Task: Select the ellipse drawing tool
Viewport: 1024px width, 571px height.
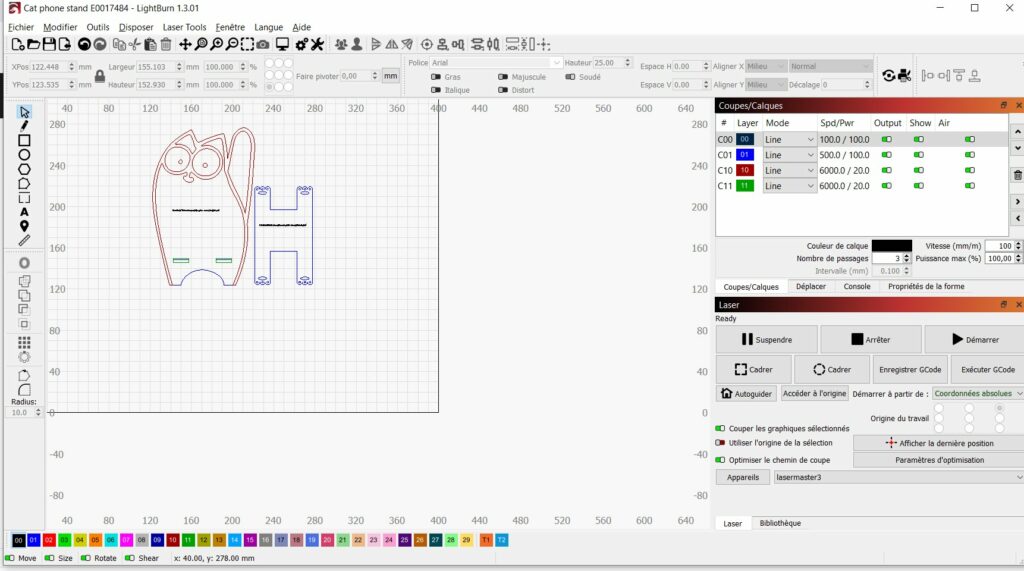Action: 24,155
